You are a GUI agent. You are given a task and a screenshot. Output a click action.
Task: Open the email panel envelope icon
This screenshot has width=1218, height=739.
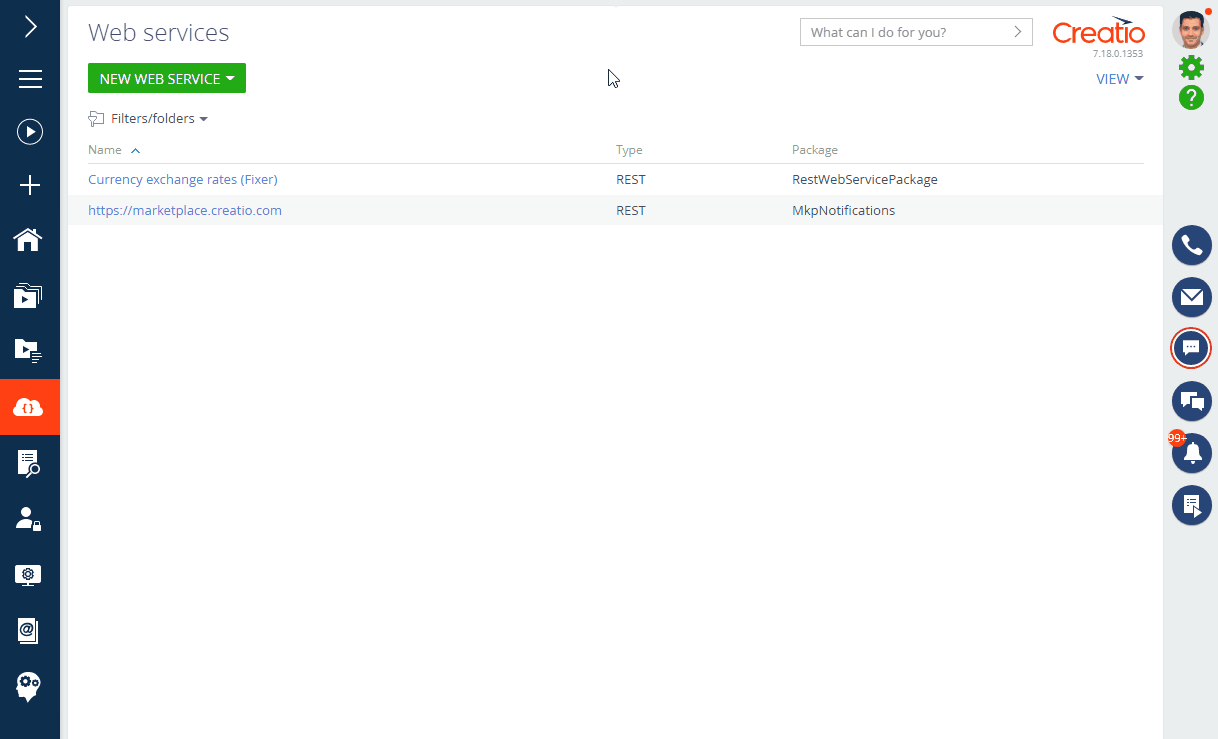tap(1191, 297)
